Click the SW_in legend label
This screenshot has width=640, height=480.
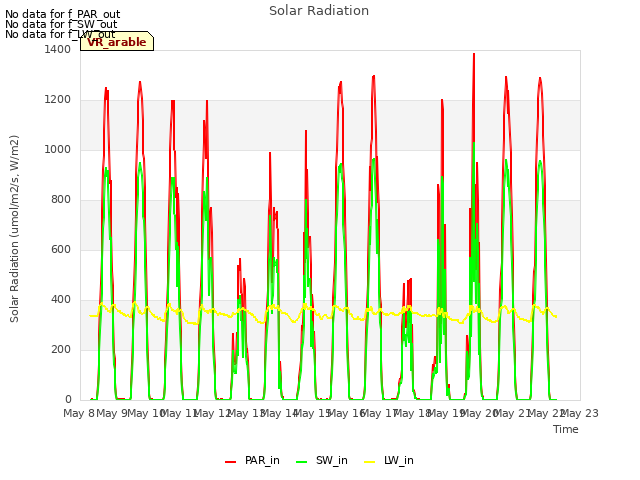tap(331, 460)
